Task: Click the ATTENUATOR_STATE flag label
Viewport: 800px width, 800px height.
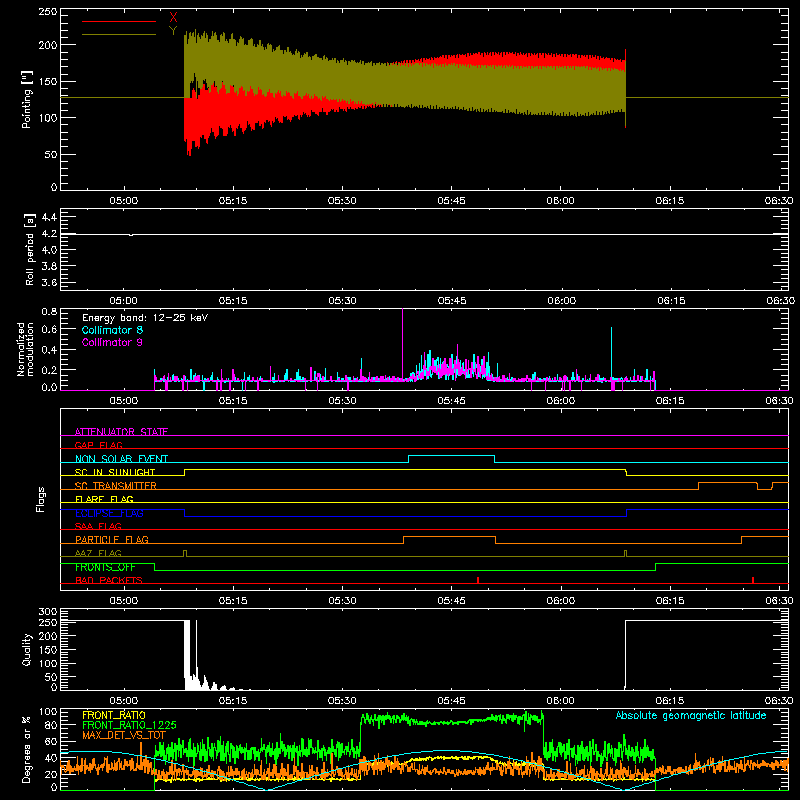Action: (121, 432)
